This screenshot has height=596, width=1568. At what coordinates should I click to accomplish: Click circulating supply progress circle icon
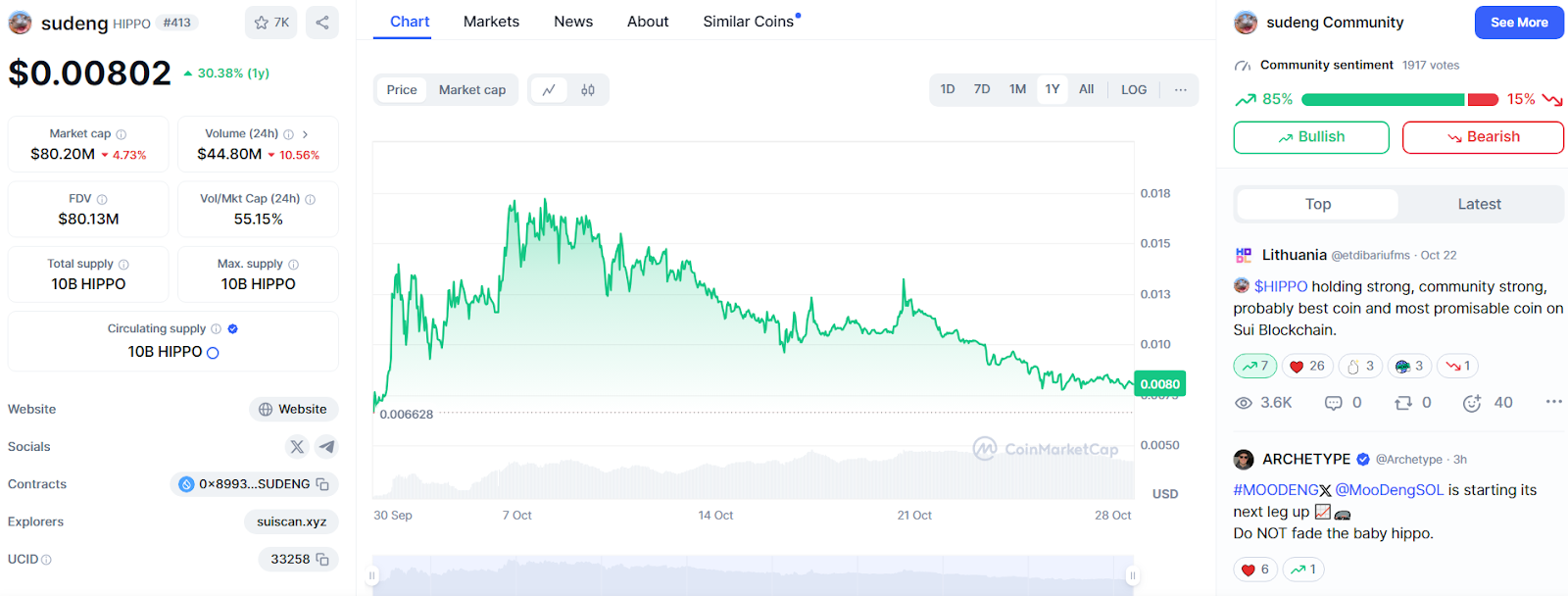tap(213, 353)
